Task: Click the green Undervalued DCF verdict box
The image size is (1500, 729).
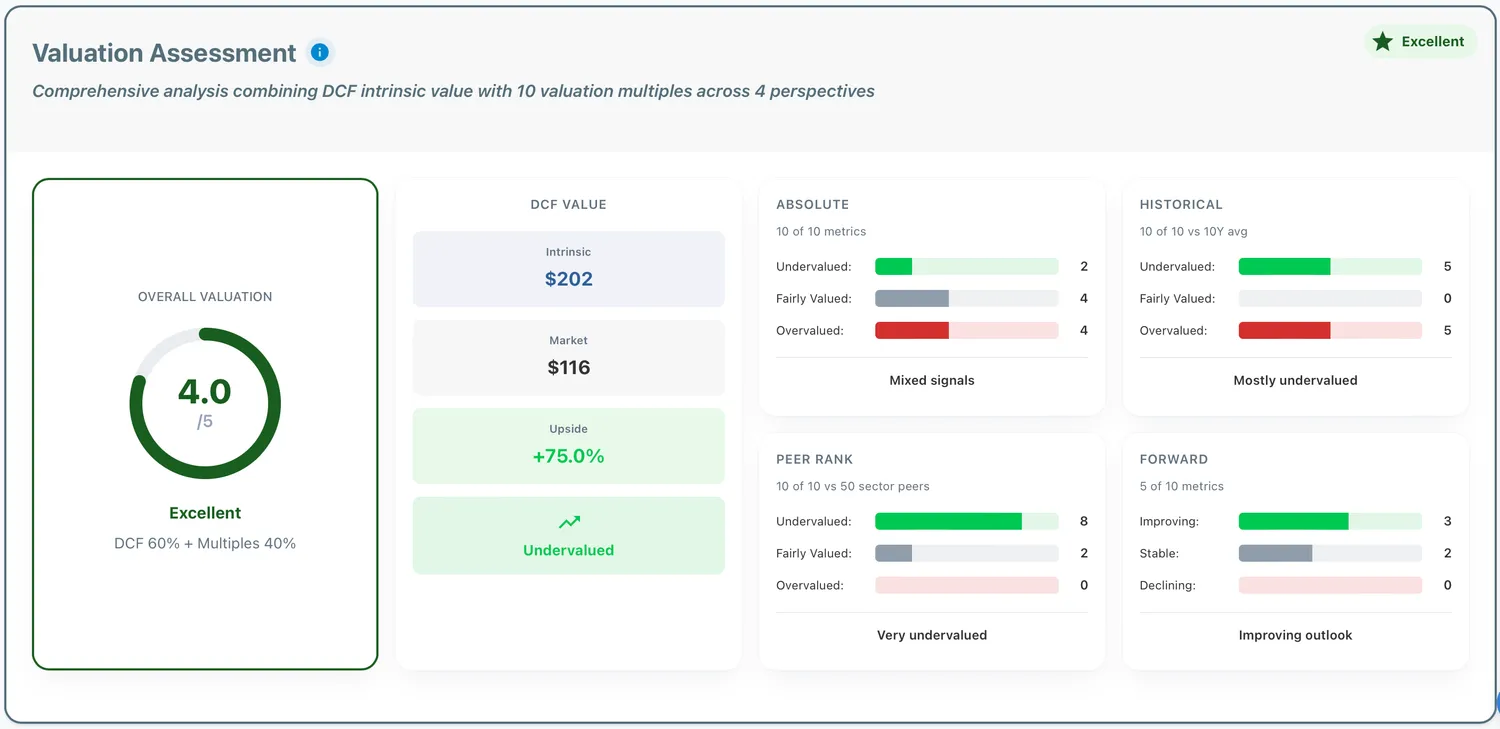Action: (x=569, y=535)
